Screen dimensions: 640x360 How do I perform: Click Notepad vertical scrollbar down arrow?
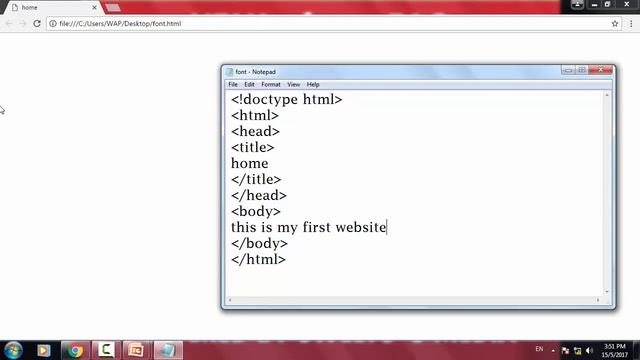tap(607, 292)
